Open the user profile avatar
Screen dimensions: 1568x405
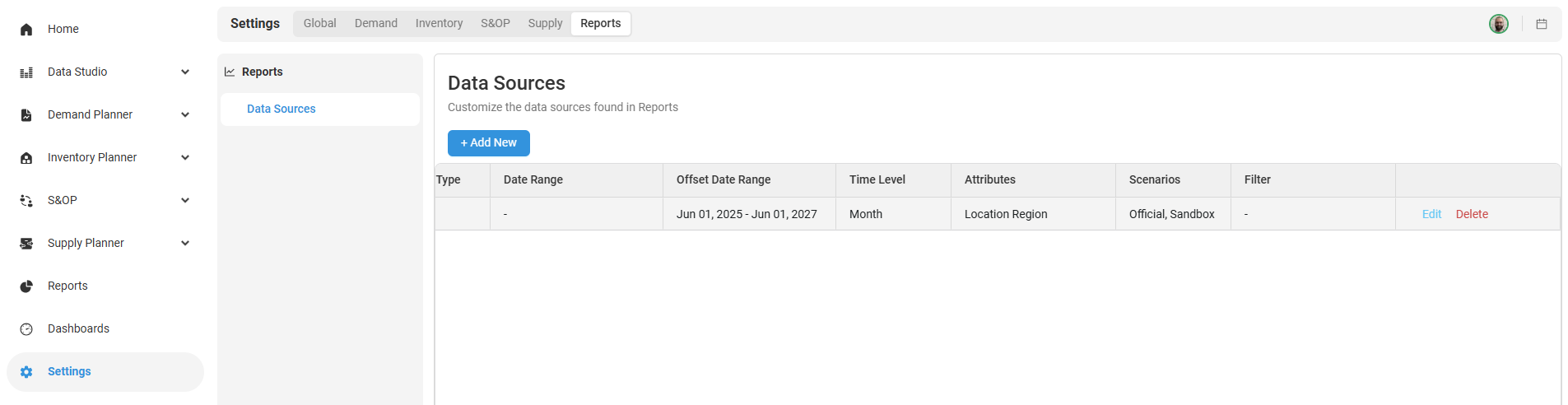[x=1499, y=25]
